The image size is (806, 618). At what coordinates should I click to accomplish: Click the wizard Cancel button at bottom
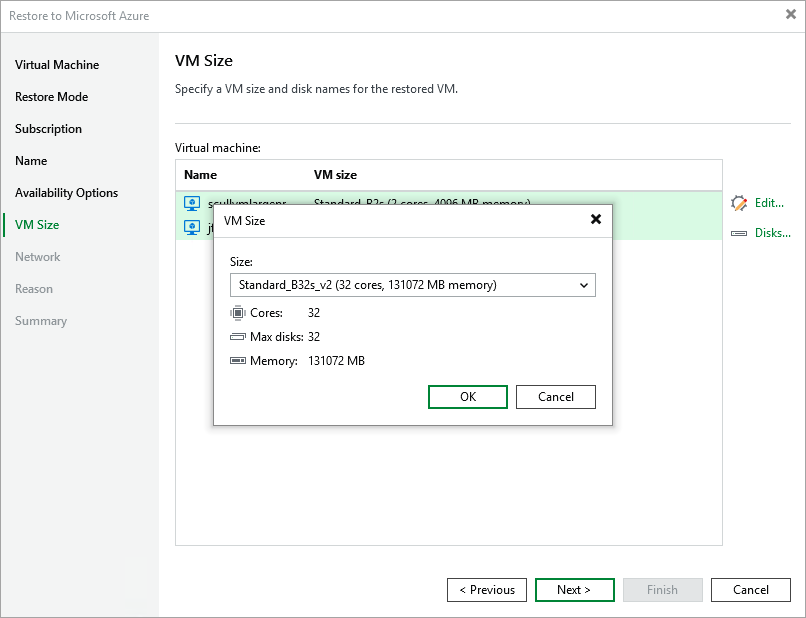(x=750, y=590)
